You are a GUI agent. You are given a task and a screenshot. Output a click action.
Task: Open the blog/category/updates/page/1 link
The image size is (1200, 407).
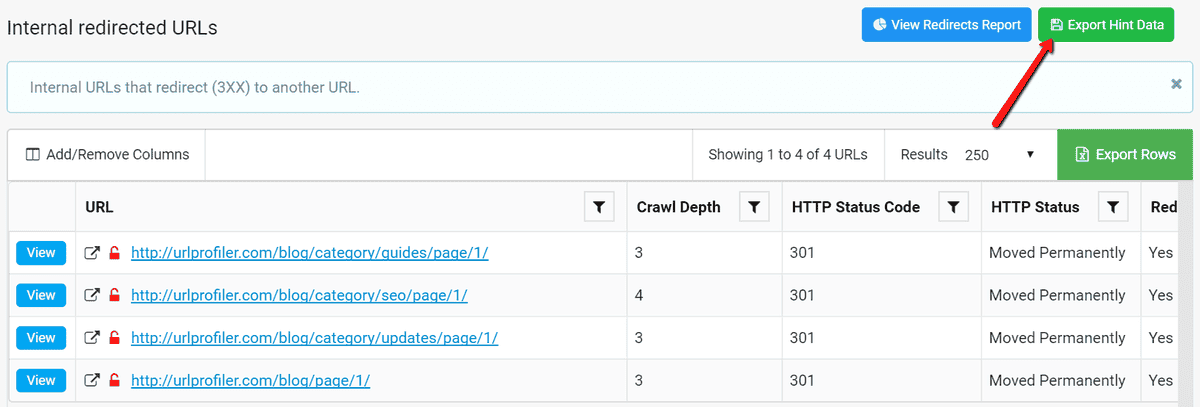point(314,338)
